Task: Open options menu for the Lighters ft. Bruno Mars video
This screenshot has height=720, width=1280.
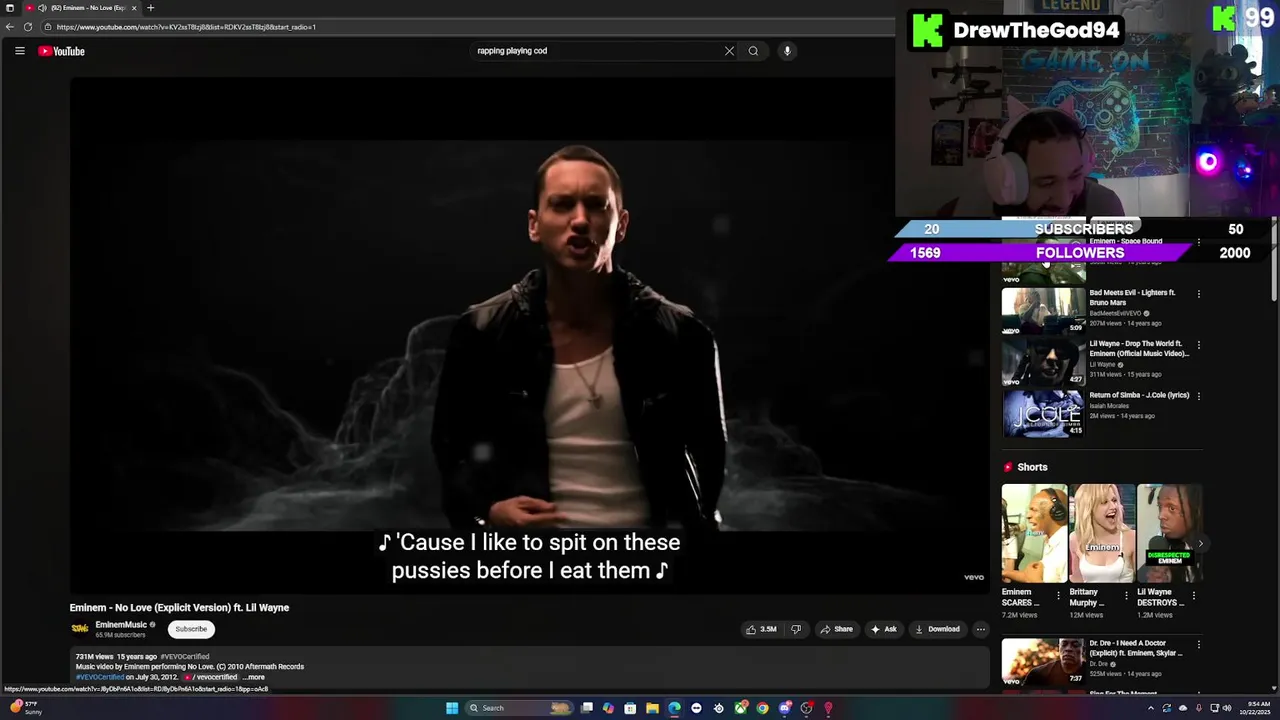Action: 1198,294
